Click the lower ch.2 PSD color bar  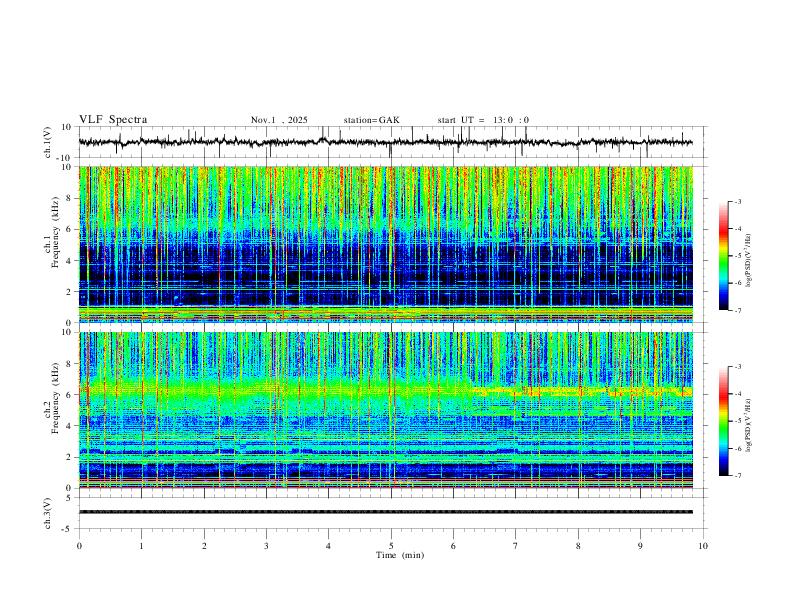coord(723,421)
